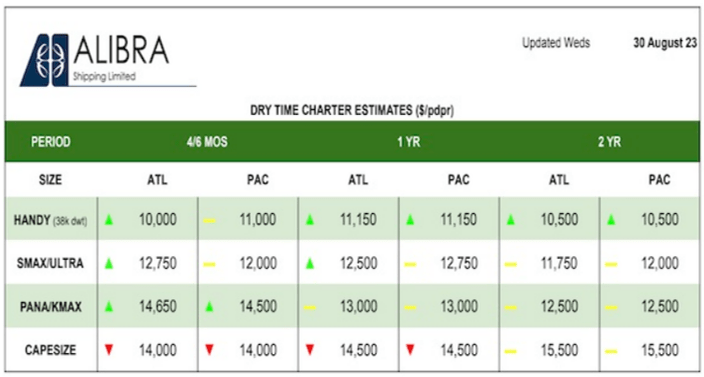This screenshot has width=704, height=377.
Task: Click yellow dash next to Handy 11,000 PAC
Action: coord(209,220)
